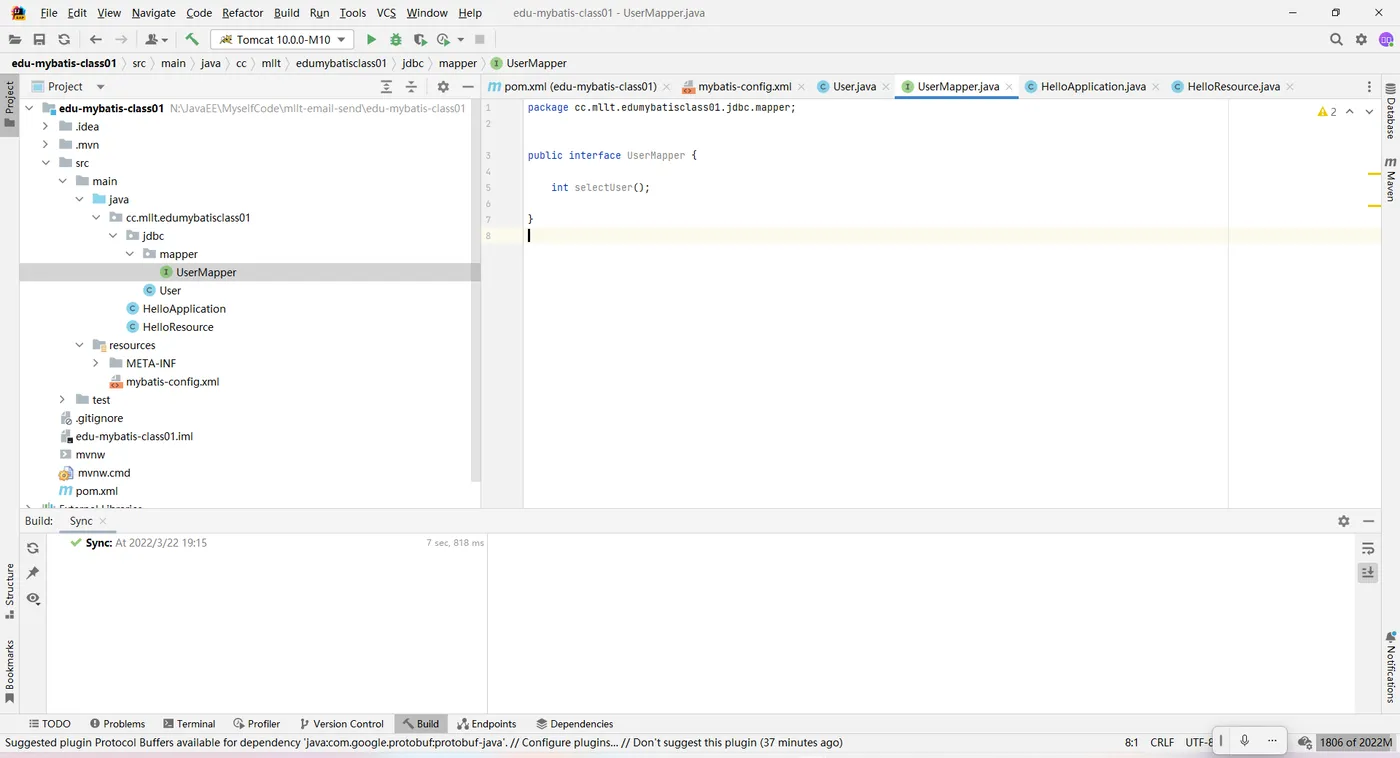Image resolution: width=1400 pixels, height=758 pixels.
Task: Build project with the hammer icon
Action: pos(192,39)
